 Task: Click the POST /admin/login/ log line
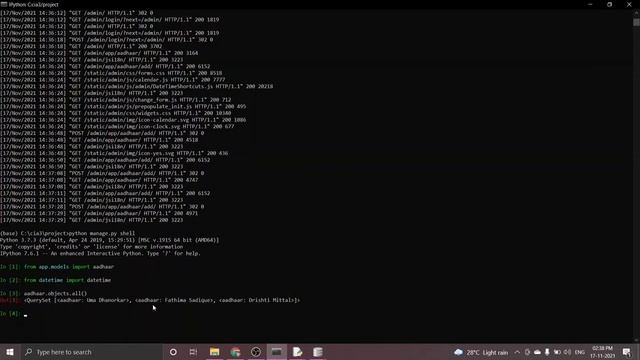[x=107, y=40]
